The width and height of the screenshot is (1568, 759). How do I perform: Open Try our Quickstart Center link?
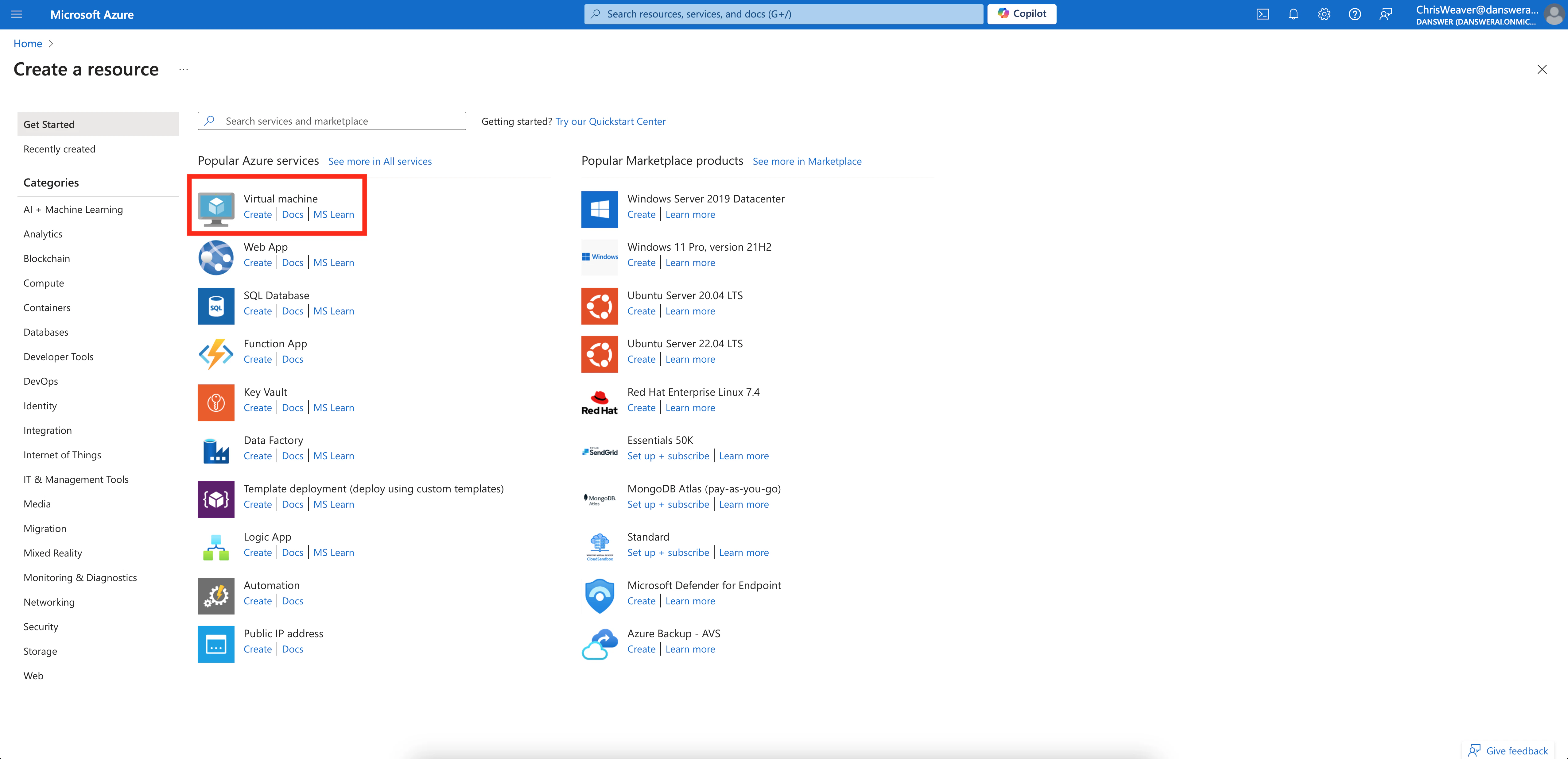pyautogui.click(x=610, y=121)
